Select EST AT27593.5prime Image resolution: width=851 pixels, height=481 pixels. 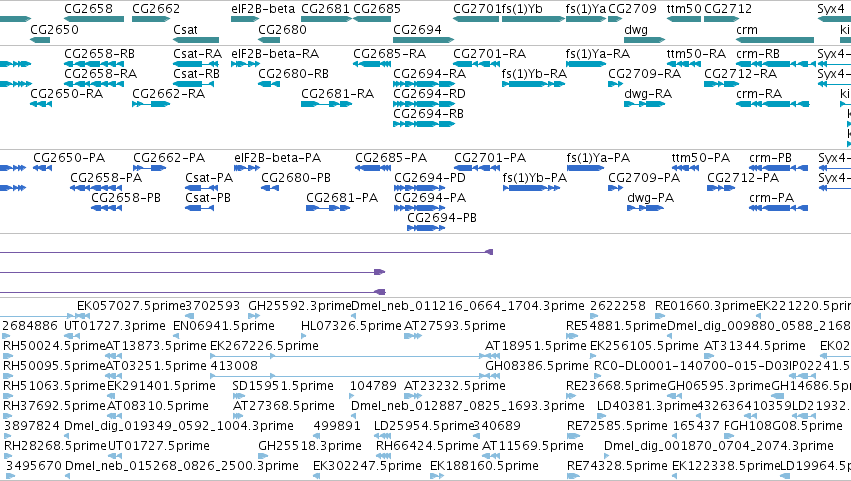pyautogui.click(x=413, y=336)
